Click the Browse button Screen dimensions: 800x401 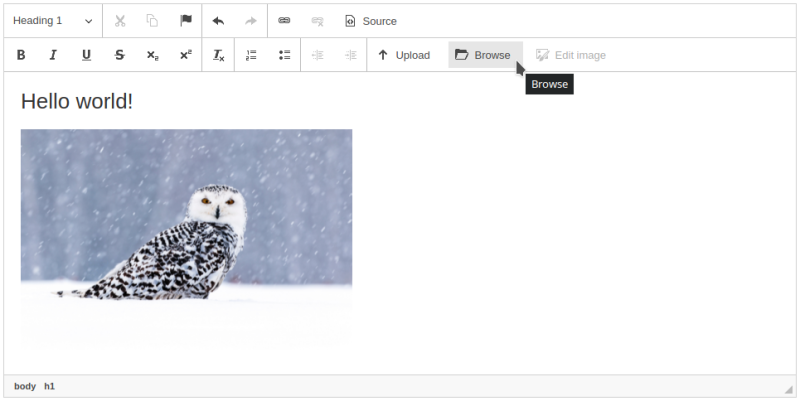pos(484,55)
